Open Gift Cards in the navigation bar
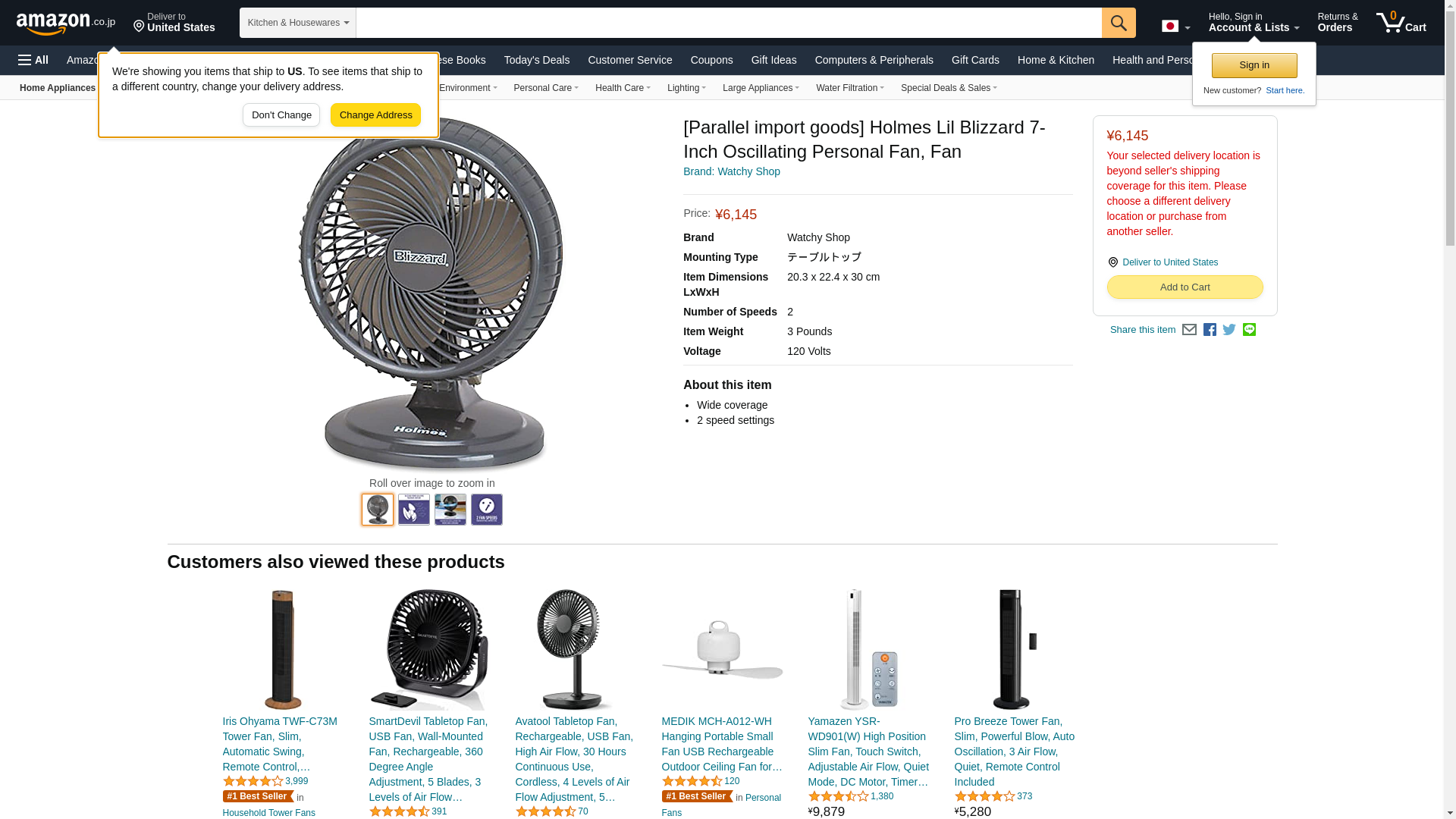 pos(975,60)
